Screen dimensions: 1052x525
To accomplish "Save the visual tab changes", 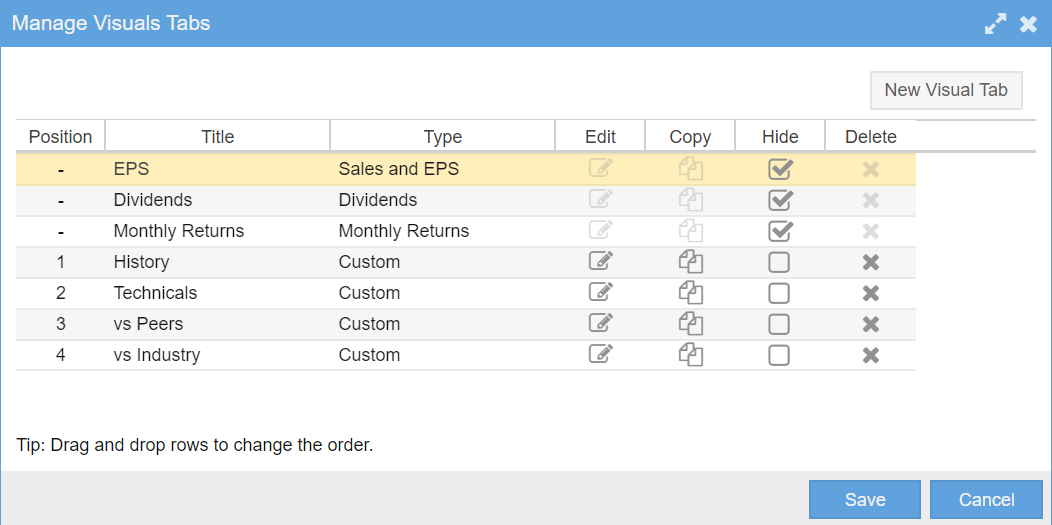I will click(x=865, y=500).
